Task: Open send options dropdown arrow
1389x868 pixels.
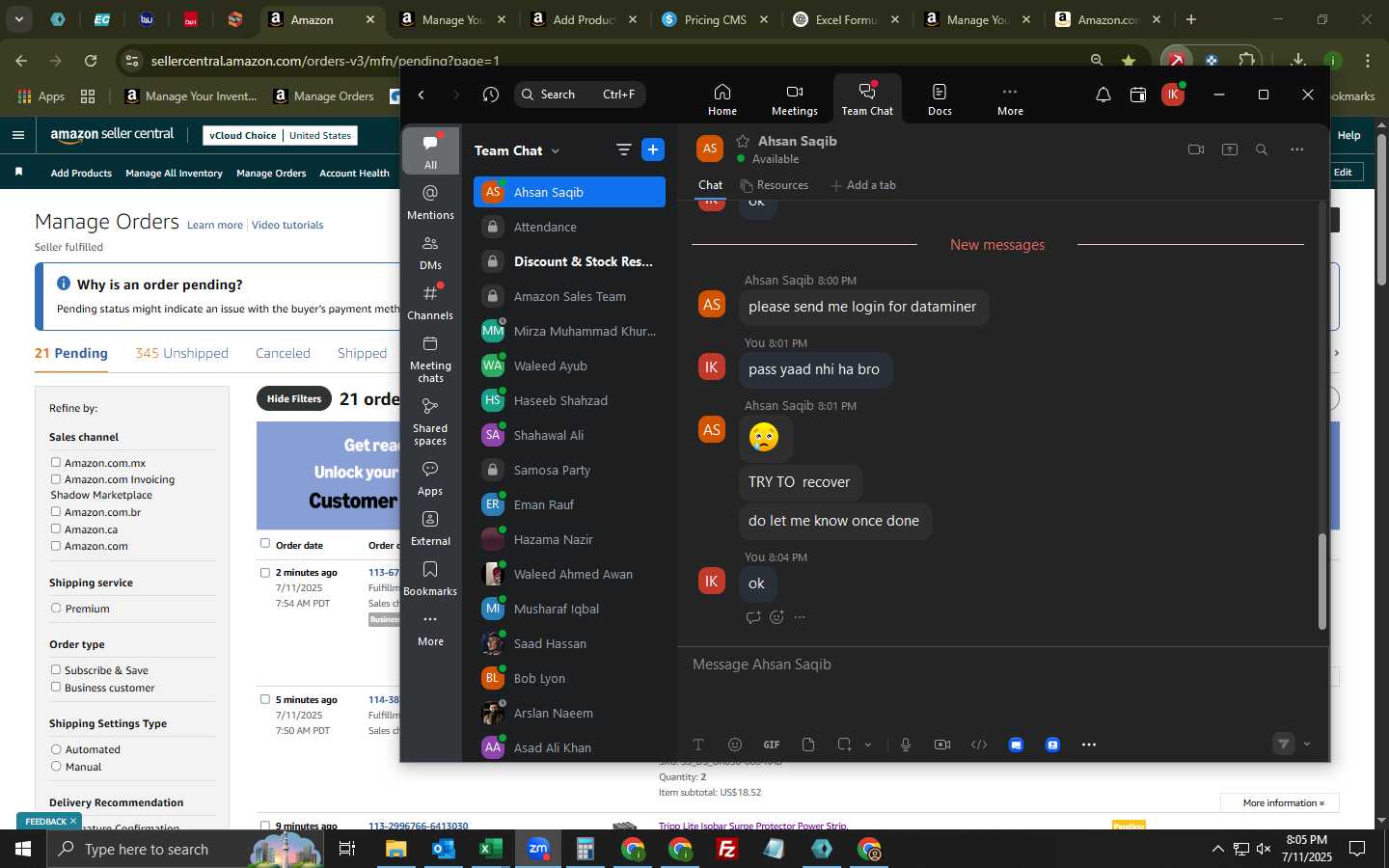Action: point(1307,745)
